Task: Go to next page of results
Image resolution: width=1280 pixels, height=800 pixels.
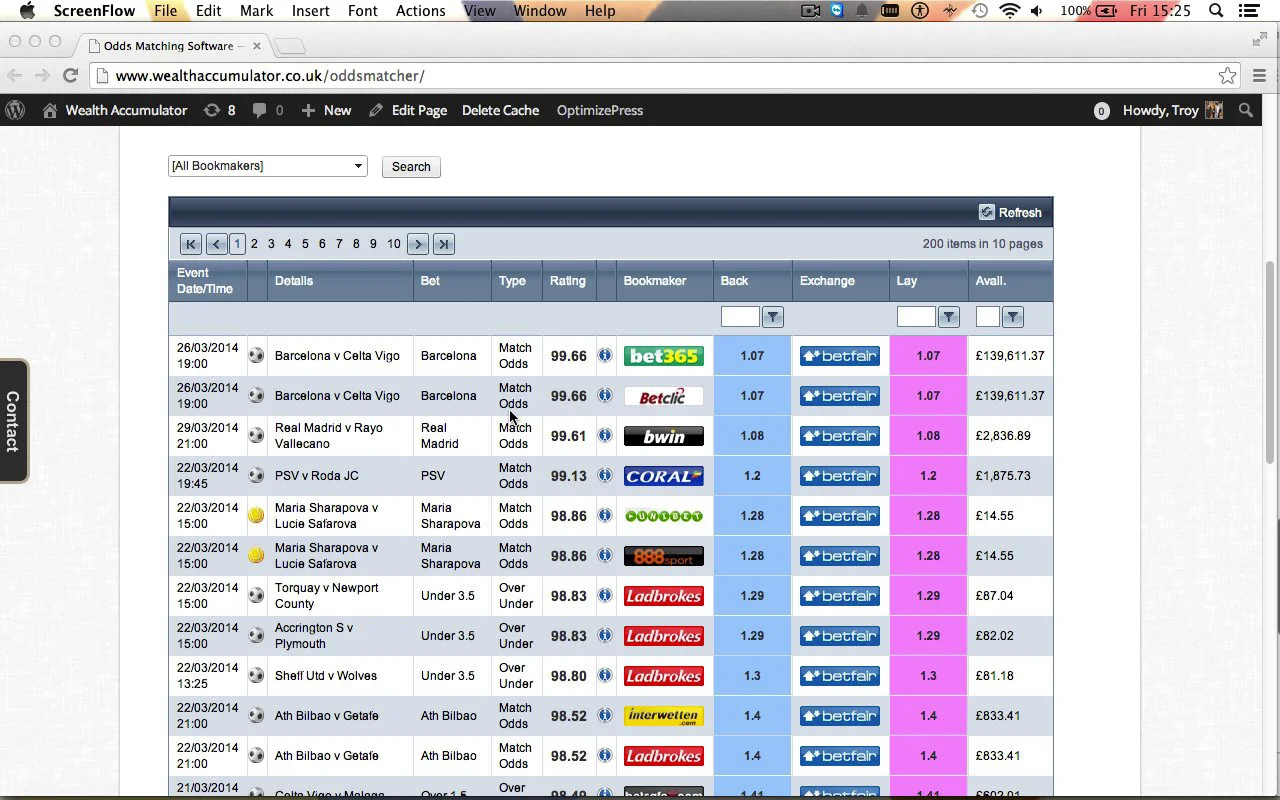Action: pyautogui.click(x=418, y=244)
